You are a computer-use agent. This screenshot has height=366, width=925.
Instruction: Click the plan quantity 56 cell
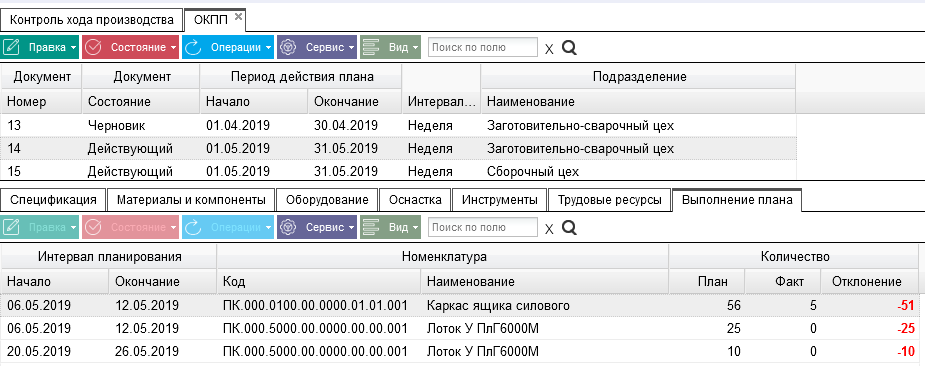pyautogui.click(x=706, y=306)
